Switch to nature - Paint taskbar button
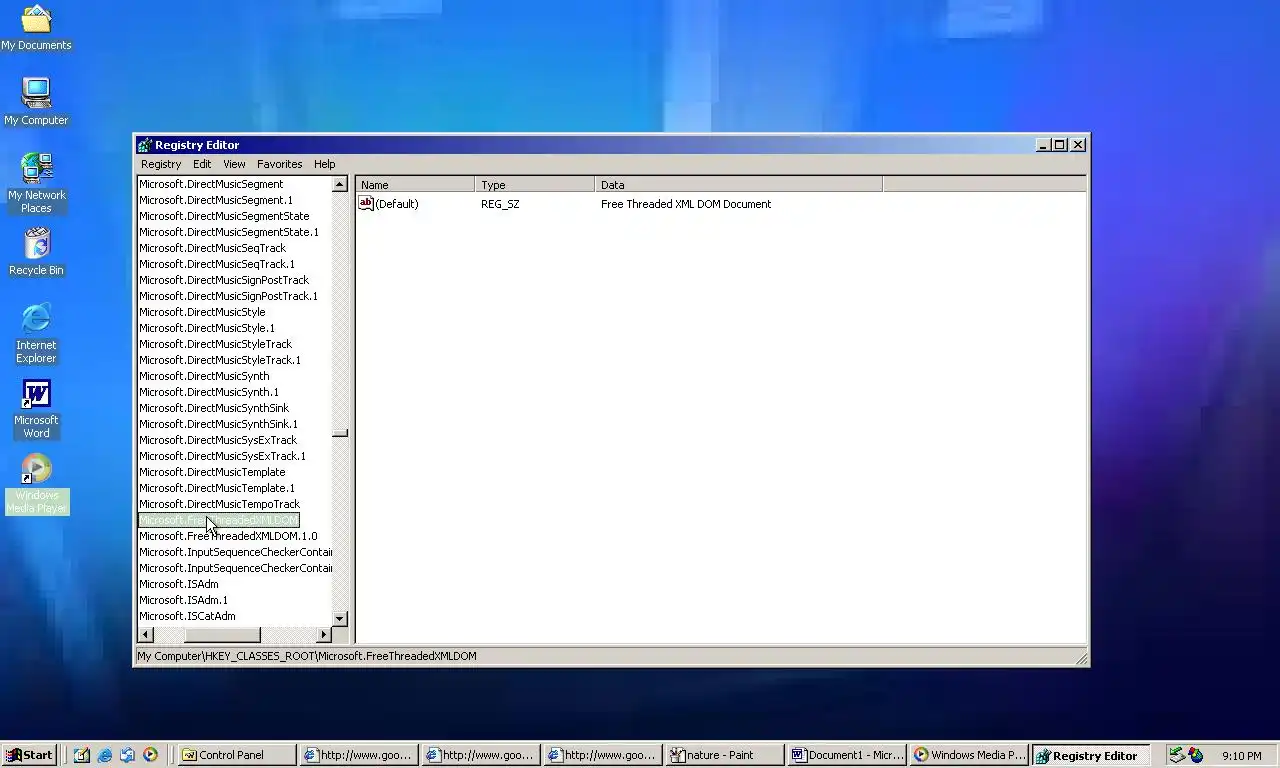Image resolution: width=1280 pixels, height=768 pixels. [x=725, y=755]
